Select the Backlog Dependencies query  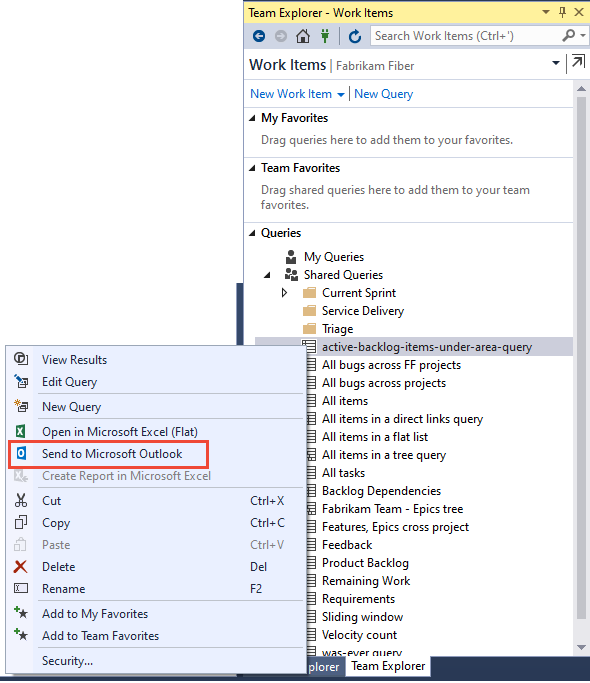(x=381, y=491)
